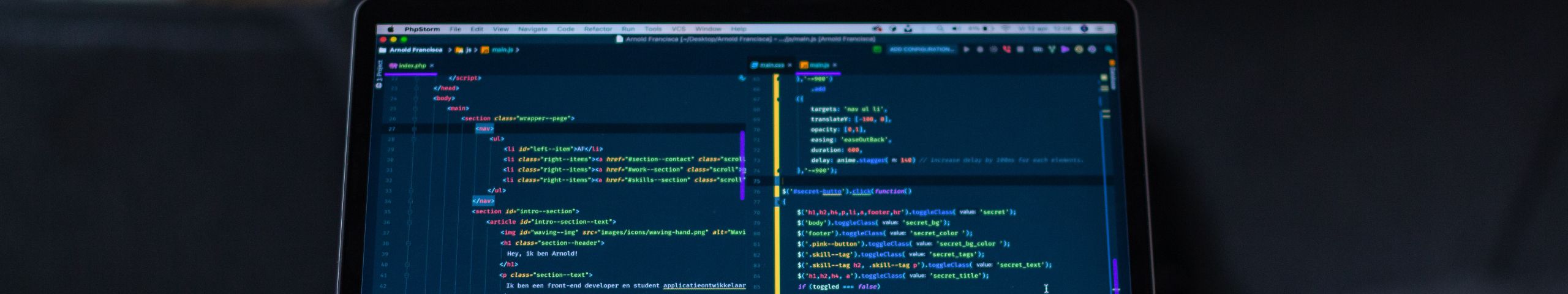Viewport: 1568px width, 294px height.
Task: Switch to the main.css editor tab
Action: (771, 65)
